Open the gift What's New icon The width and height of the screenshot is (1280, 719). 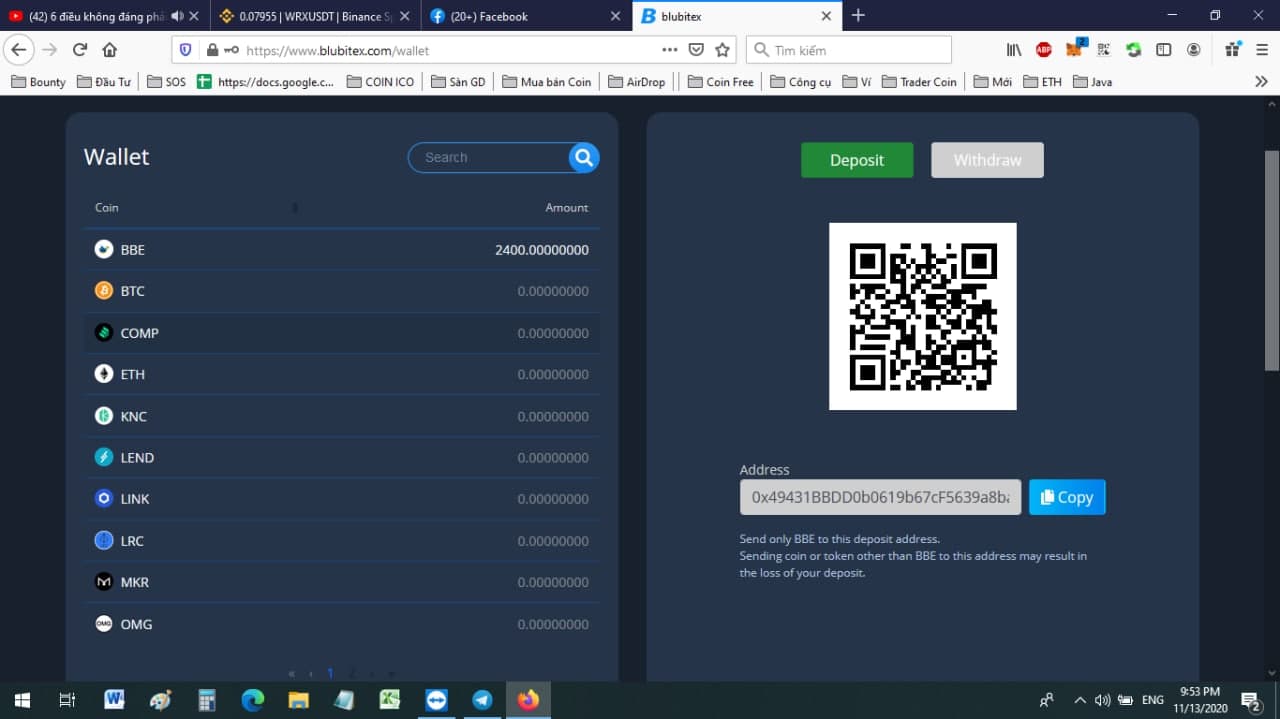(x=1232, y=49)
